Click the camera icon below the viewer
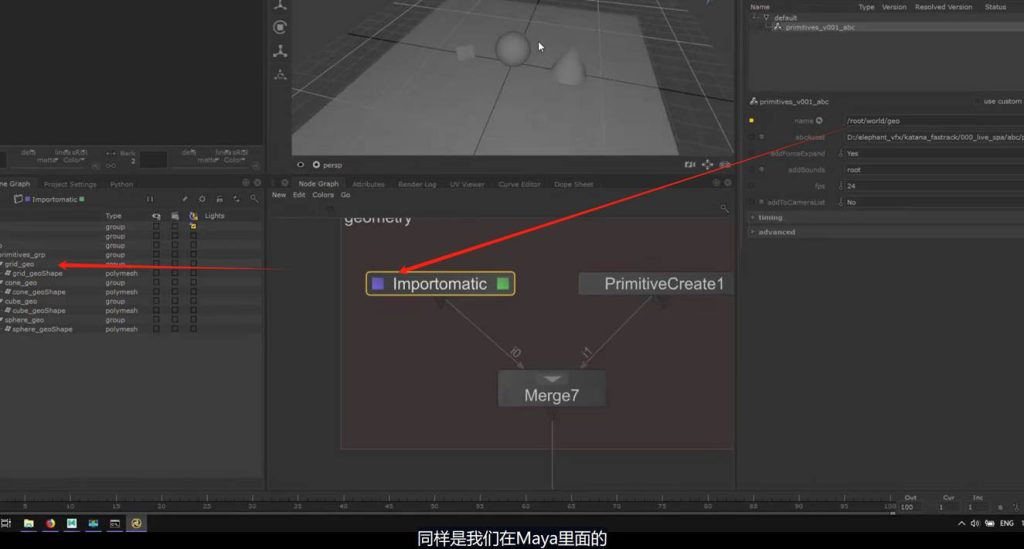Screen dimensions: 1024x549 tap(689, 164)
